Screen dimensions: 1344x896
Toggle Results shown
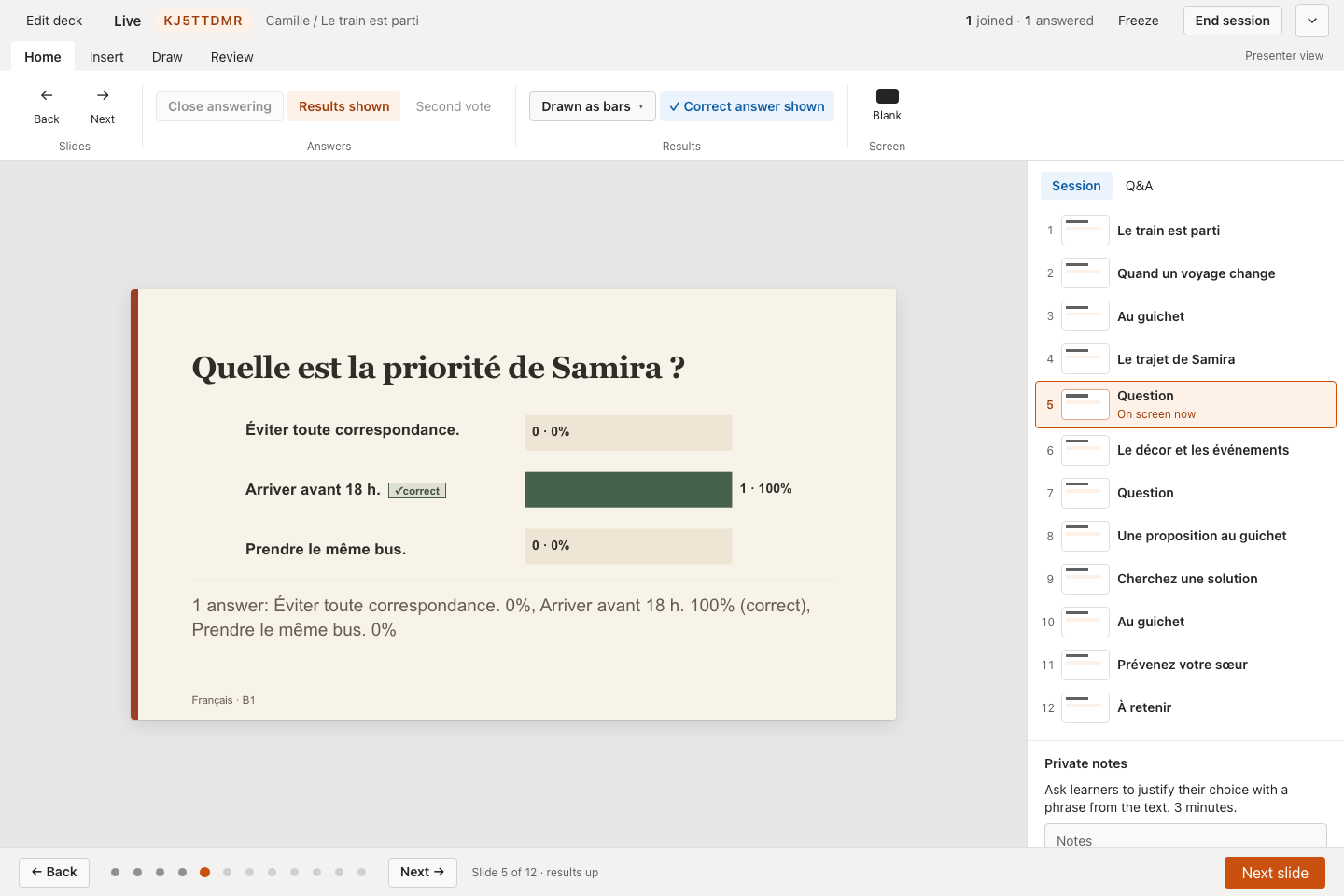tap(343, 106)
